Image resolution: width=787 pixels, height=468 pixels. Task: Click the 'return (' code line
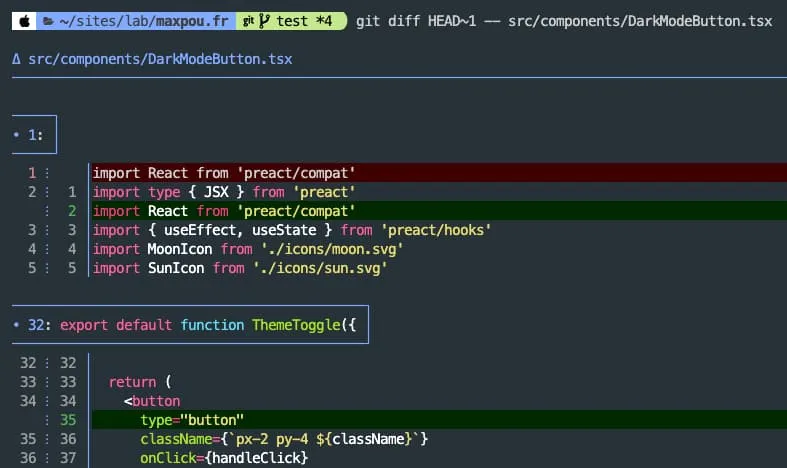point(140,382)
